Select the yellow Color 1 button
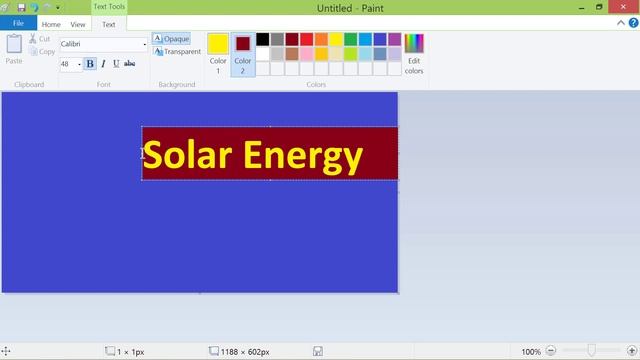This screenshot has height=360, width=640. 218,54
